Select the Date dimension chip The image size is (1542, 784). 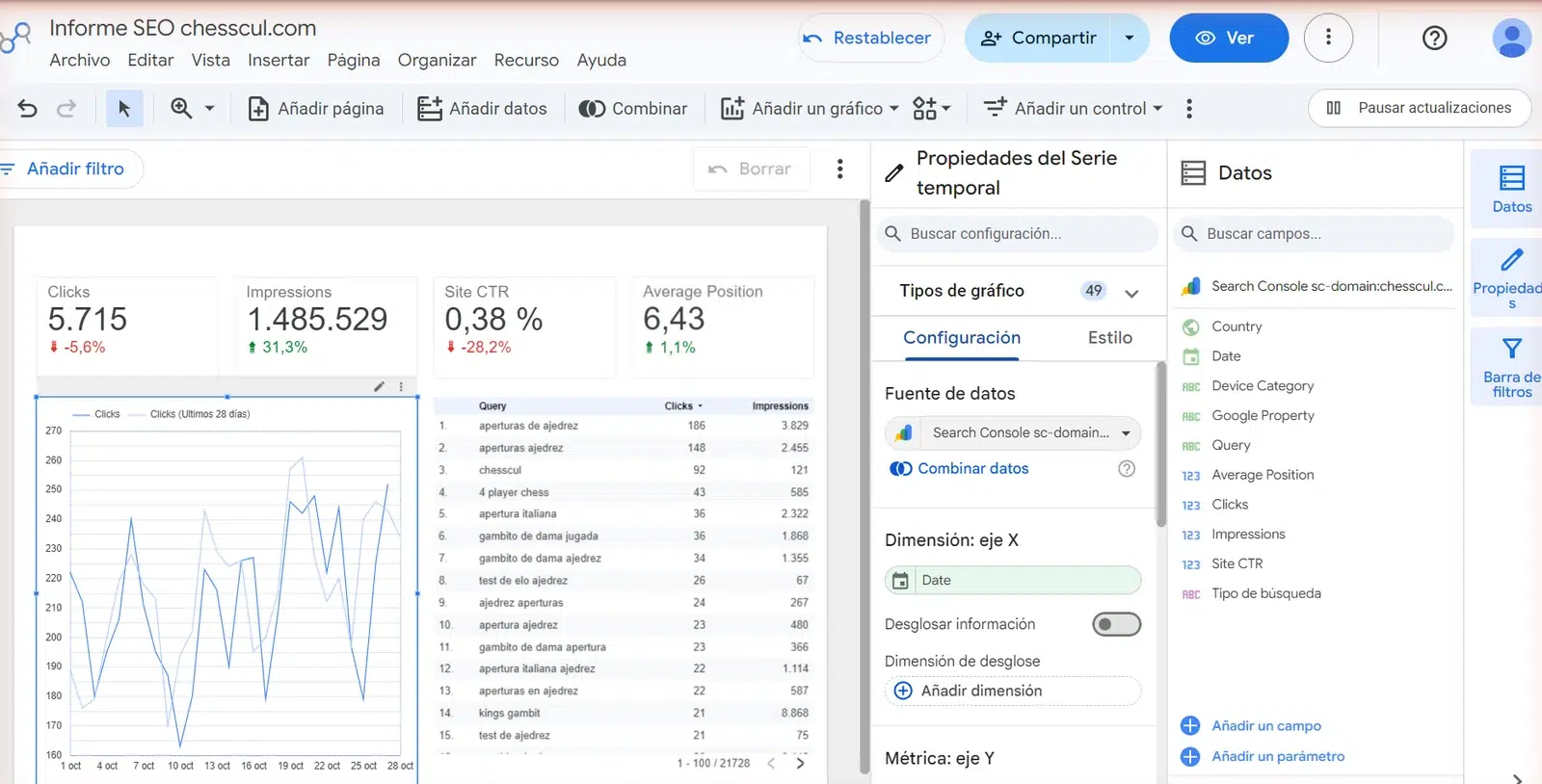pyautogui.click(x=1013, y=581)
